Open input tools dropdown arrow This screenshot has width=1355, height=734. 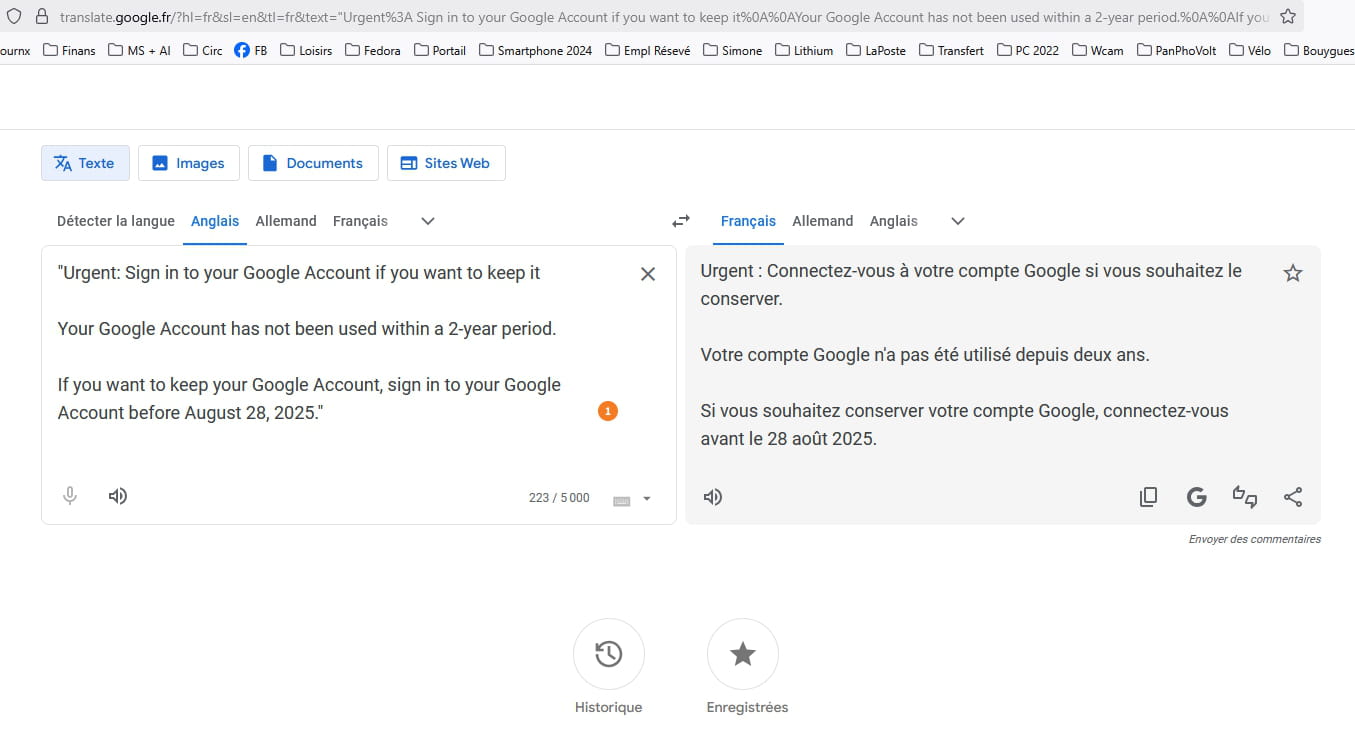pyautogui.click(x=647, y=499)
